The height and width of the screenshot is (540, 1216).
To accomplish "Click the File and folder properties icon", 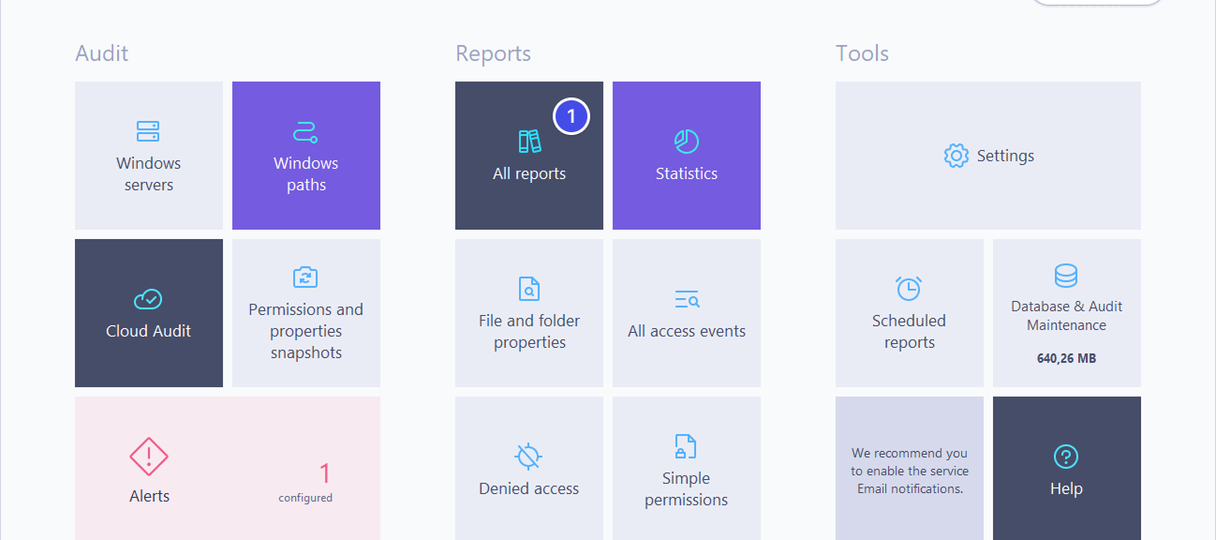I will coord(529,288).
